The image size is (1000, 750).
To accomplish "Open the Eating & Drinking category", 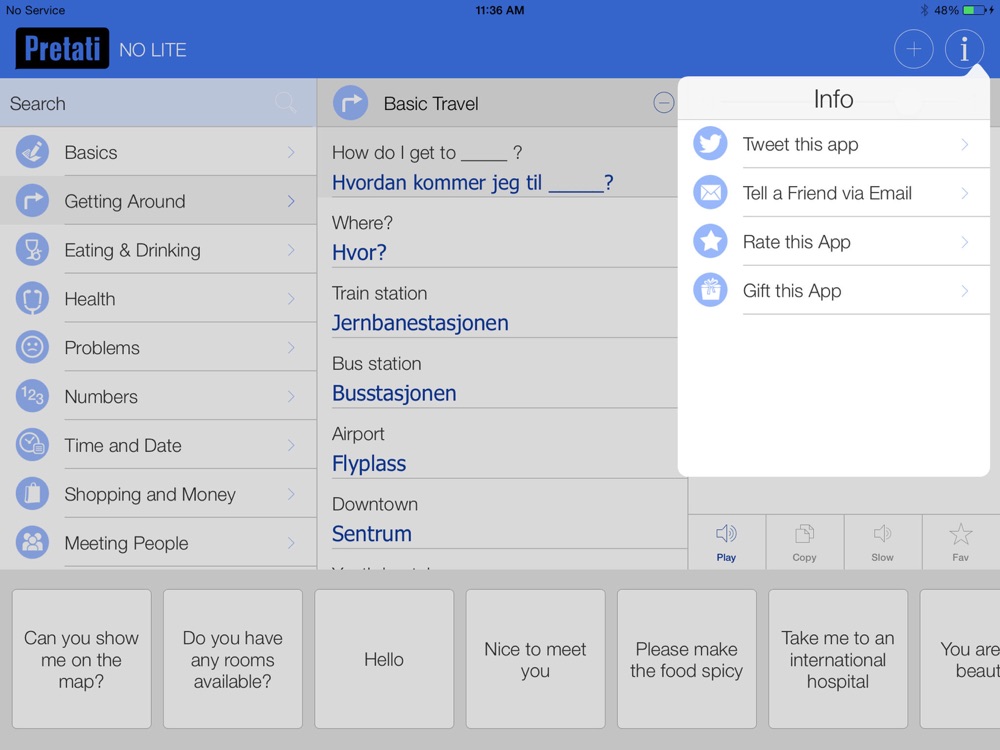I will (158, 250).
